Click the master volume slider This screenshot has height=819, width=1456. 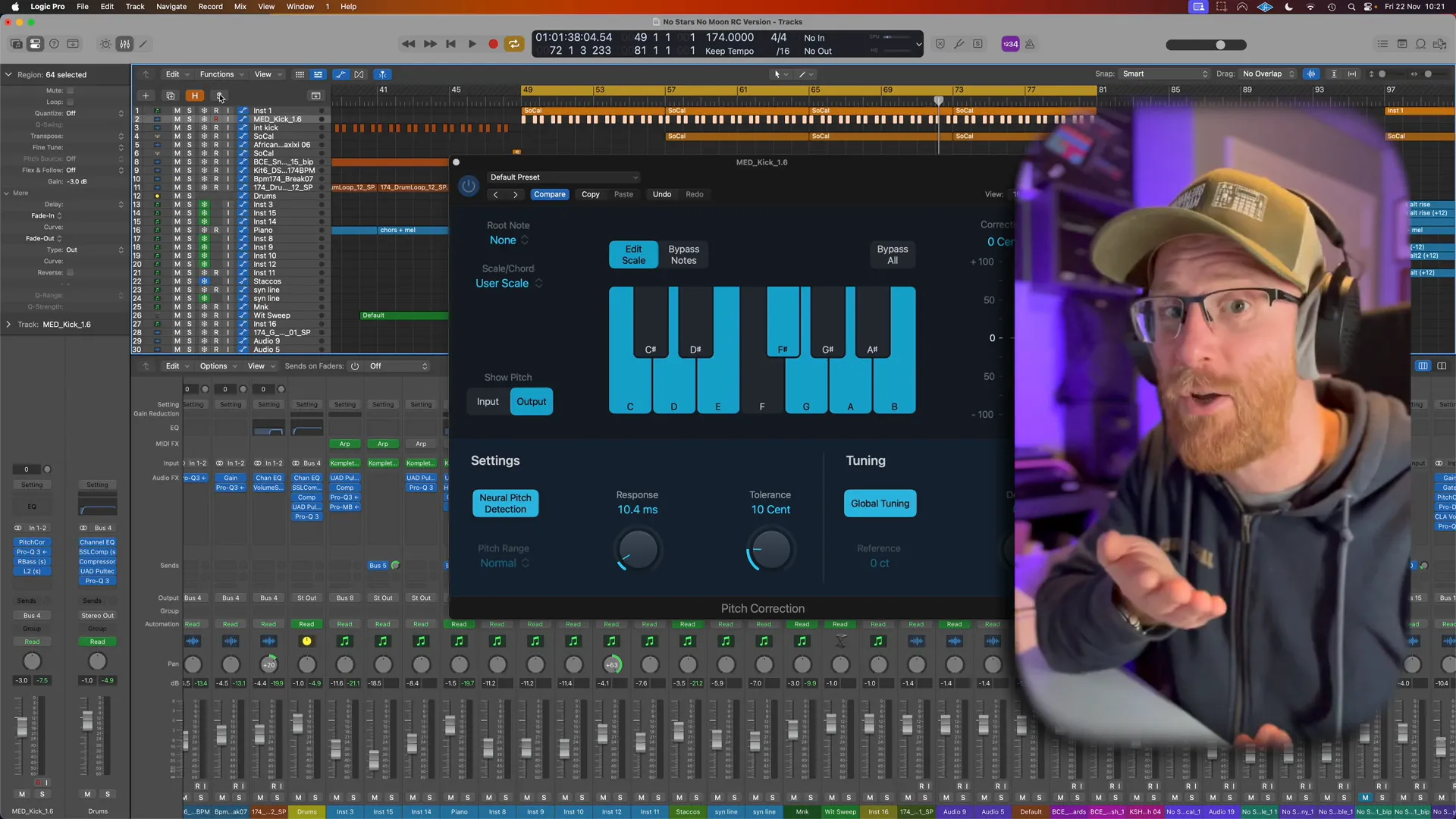pyautogui.click(x=1206, y=45)
